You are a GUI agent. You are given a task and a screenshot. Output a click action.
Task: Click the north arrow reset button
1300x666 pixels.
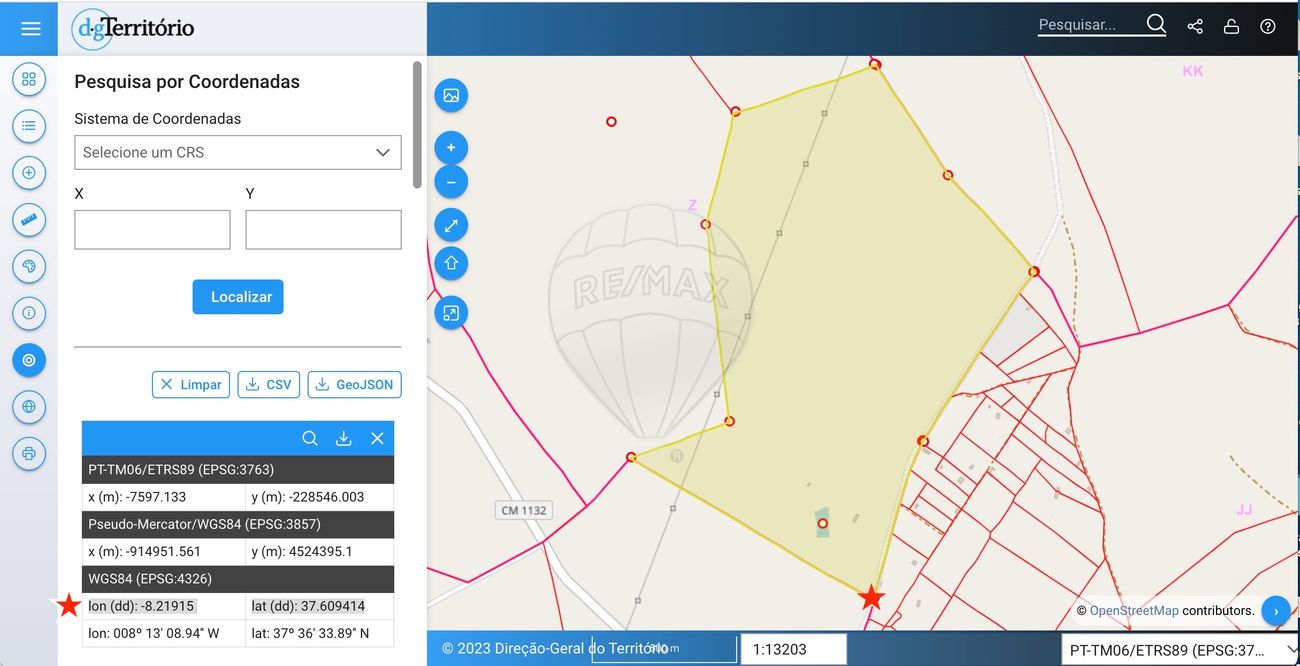[451, 264]
